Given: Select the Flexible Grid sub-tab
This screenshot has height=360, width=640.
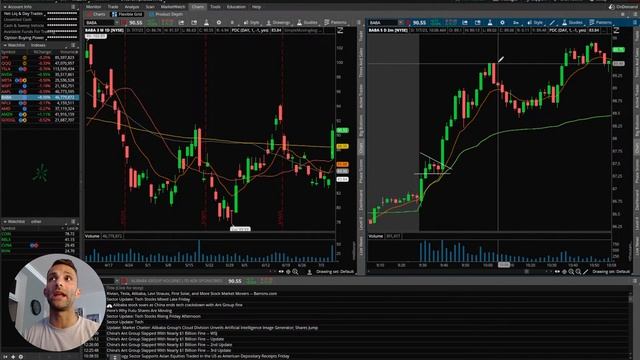Looking at the screenshot, I should coord(127,14).
